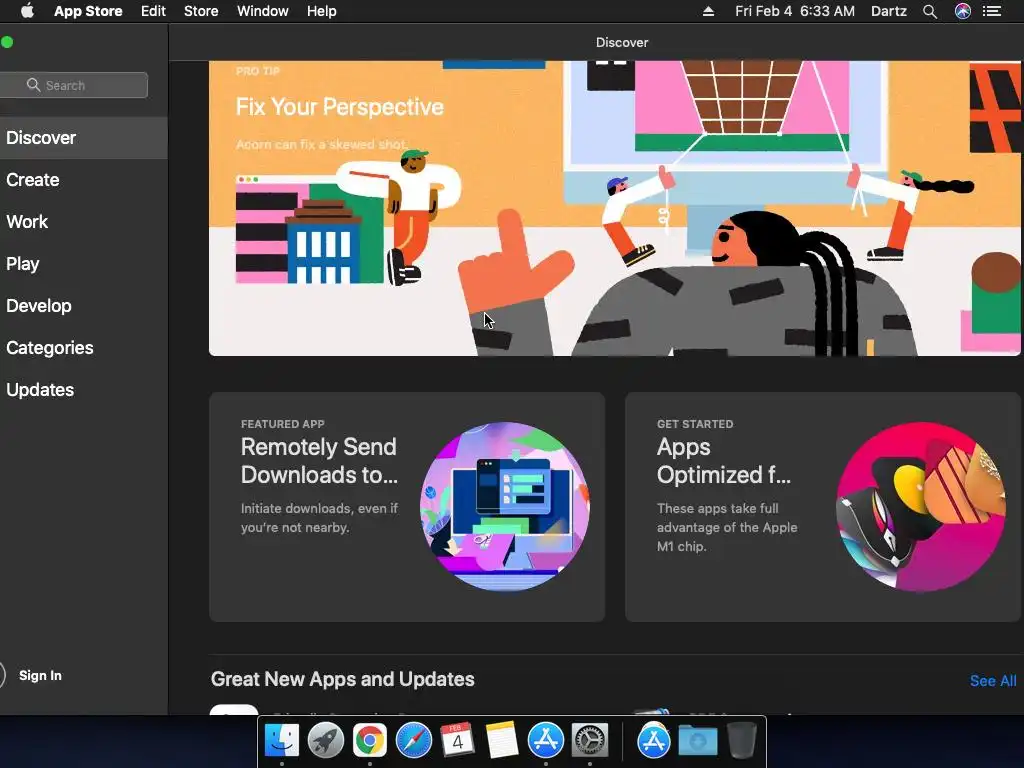Open Remotely Send Downloads featured card
The image size is (1024, 768).
point(407,507)
